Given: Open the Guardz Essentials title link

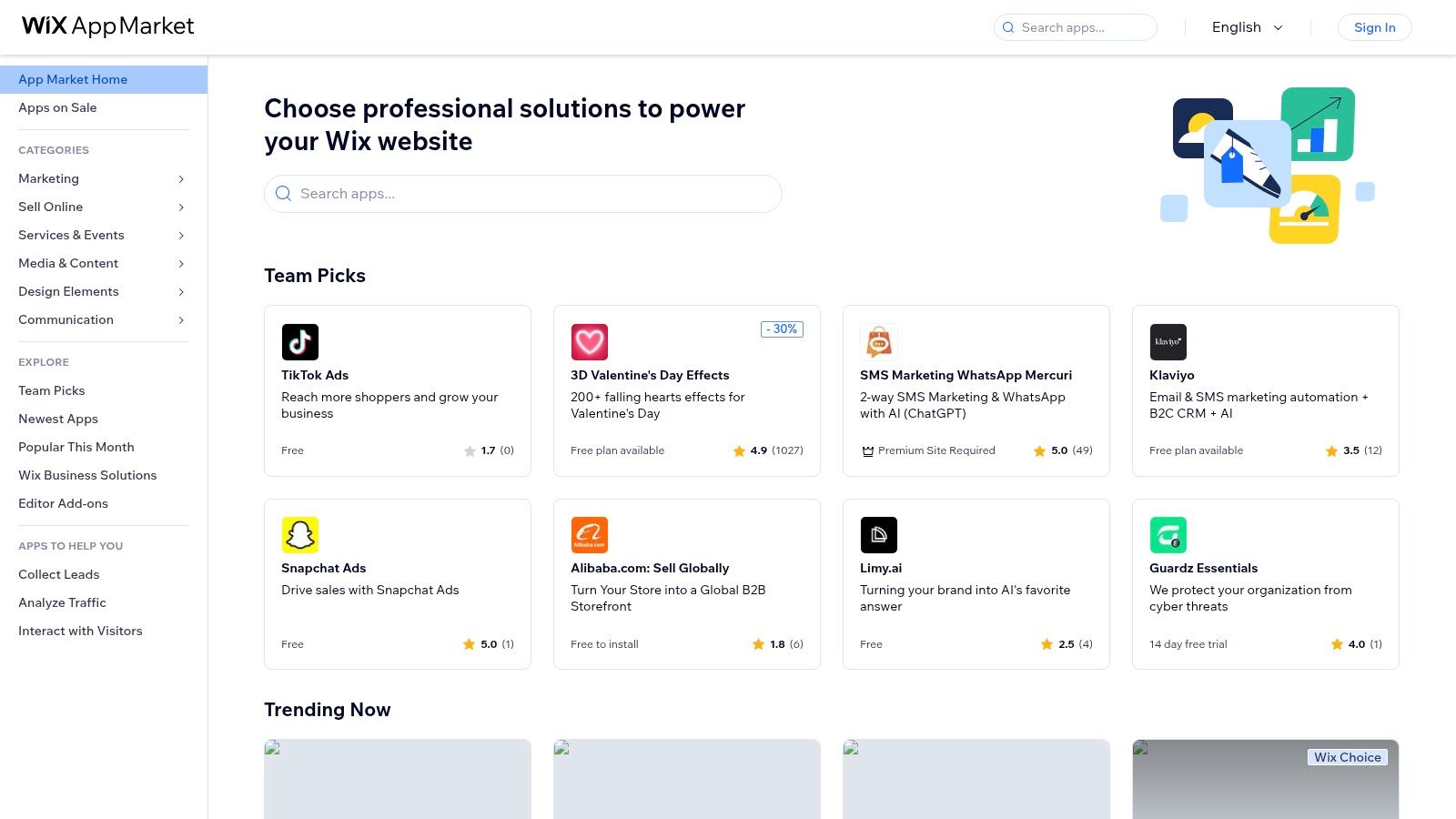Looking at the screenshot, I should [x=1203, y=568].
